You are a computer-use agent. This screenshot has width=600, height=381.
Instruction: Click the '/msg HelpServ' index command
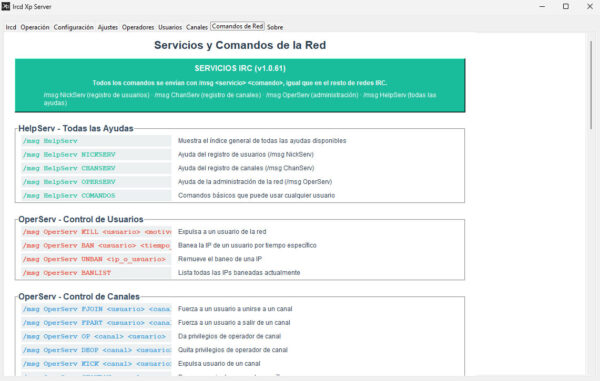[x=96, y=141]
